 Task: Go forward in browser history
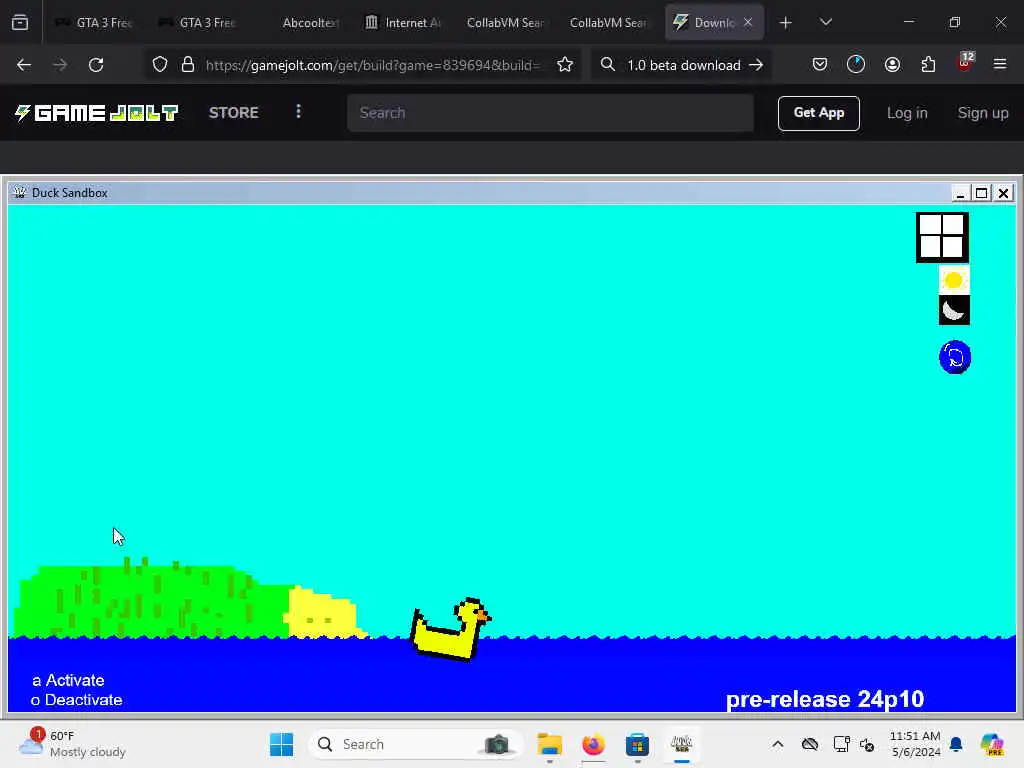click(60, 65)
